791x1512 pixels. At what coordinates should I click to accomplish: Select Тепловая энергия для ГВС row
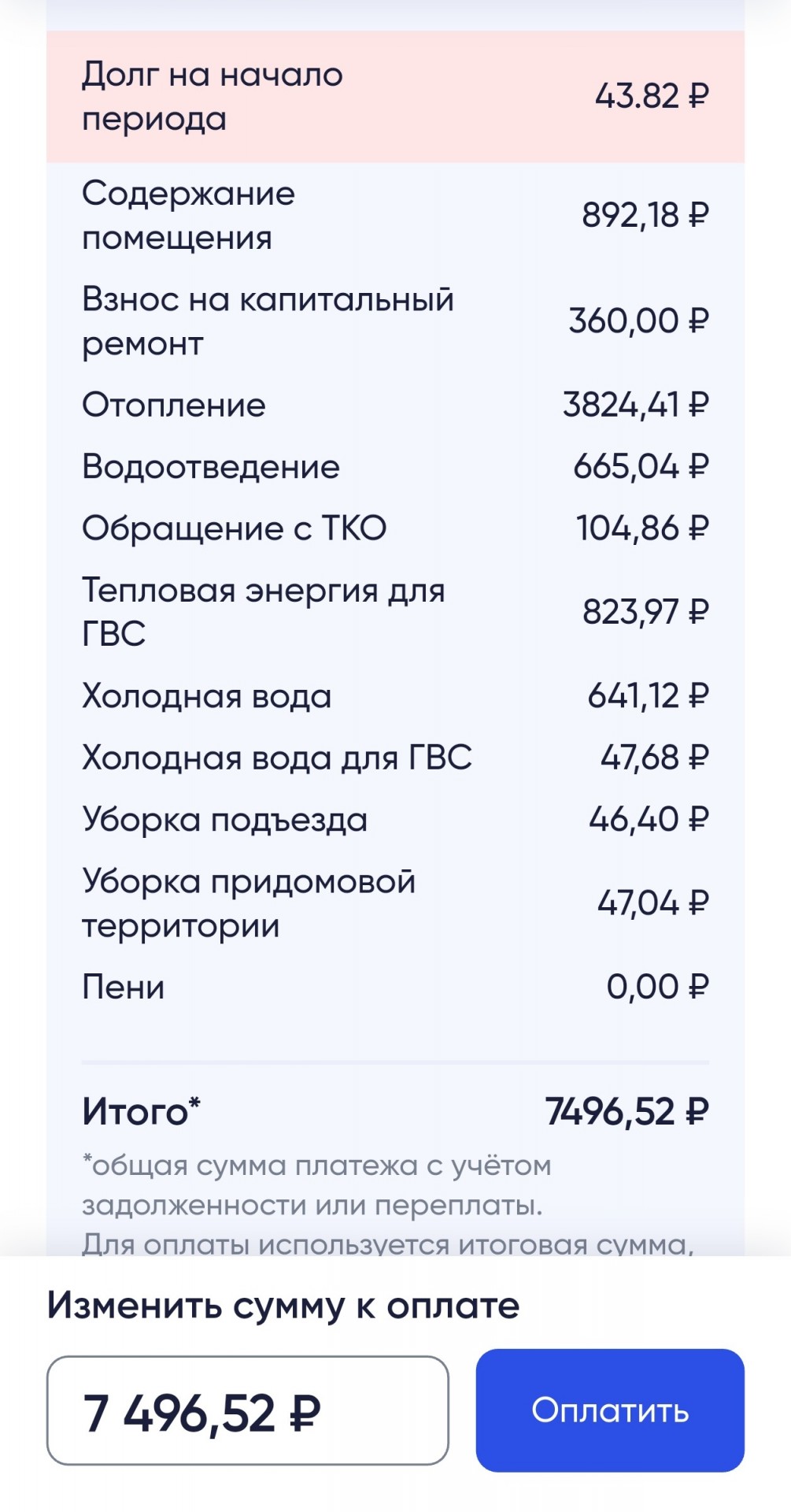pyautogui.click(x=395, y=612)
